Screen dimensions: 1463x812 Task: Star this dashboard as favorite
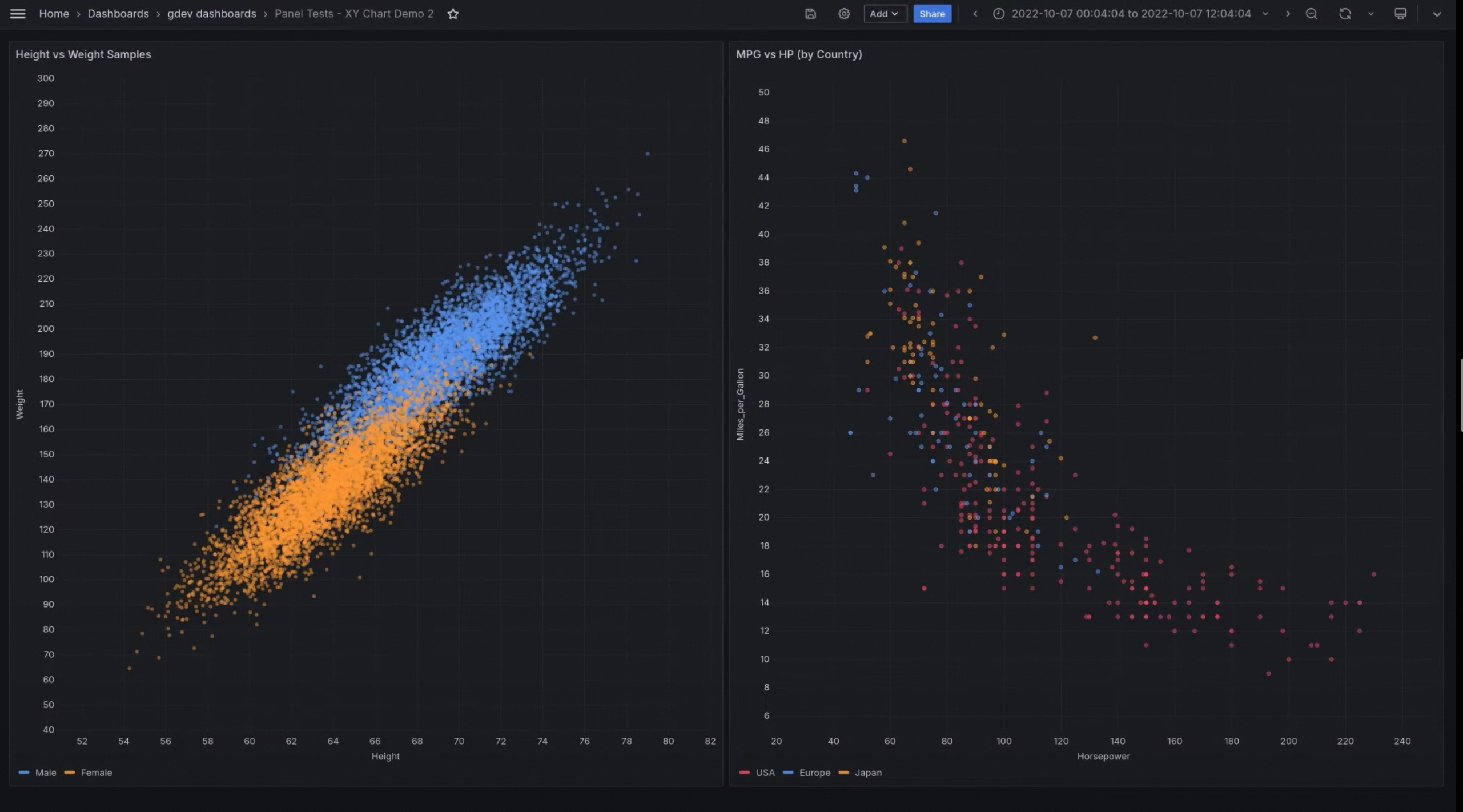pyautogui.click(x=453, y=14)
